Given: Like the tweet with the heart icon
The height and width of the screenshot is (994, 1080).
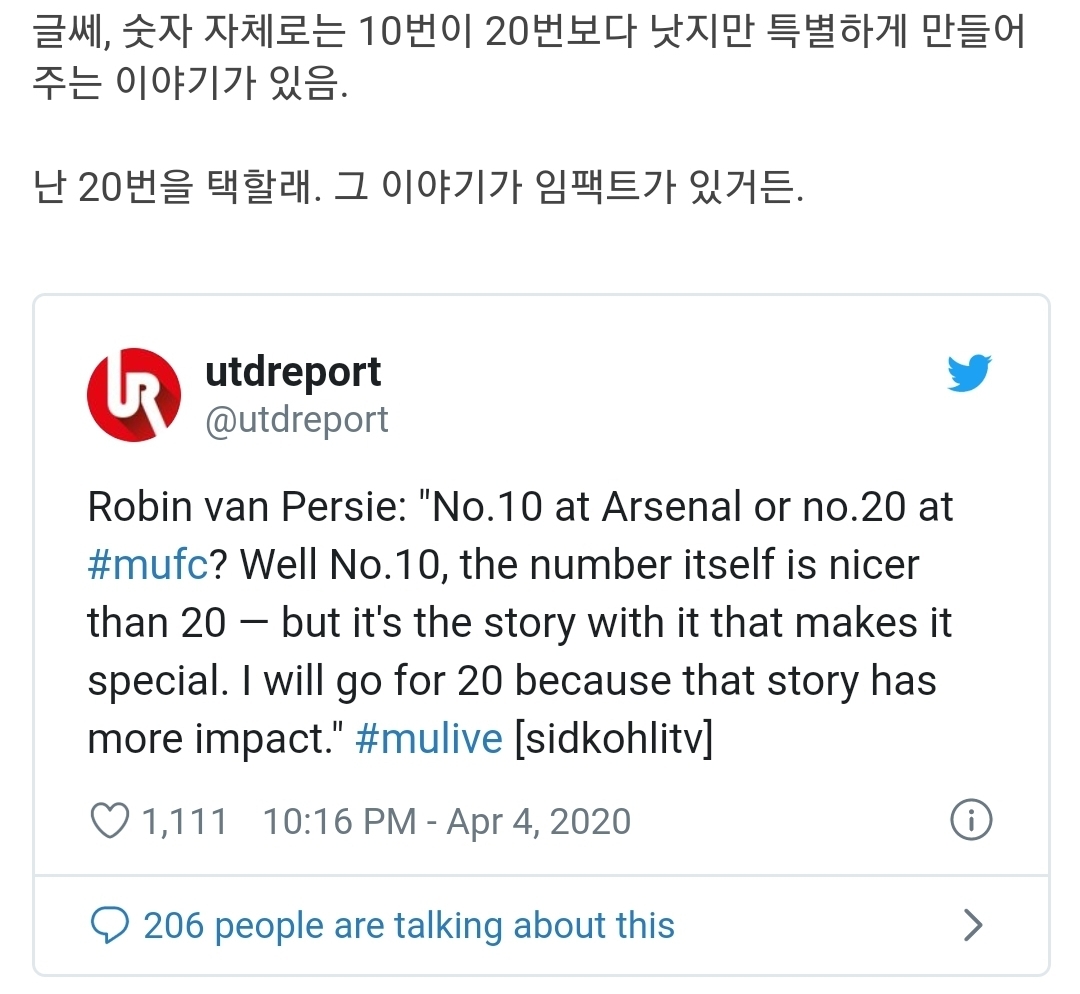Looking at the screenshot, I should click(x=109, y=822).
